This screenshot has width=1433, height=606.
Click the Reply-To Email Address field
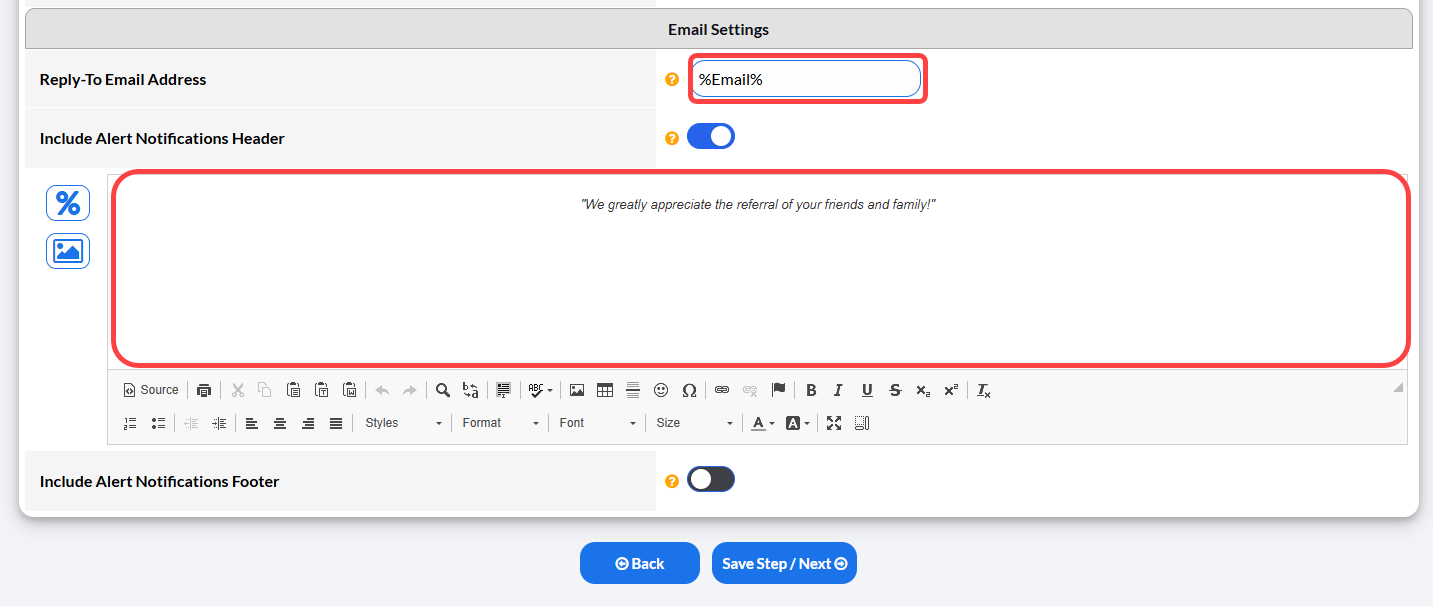point(805,79)
